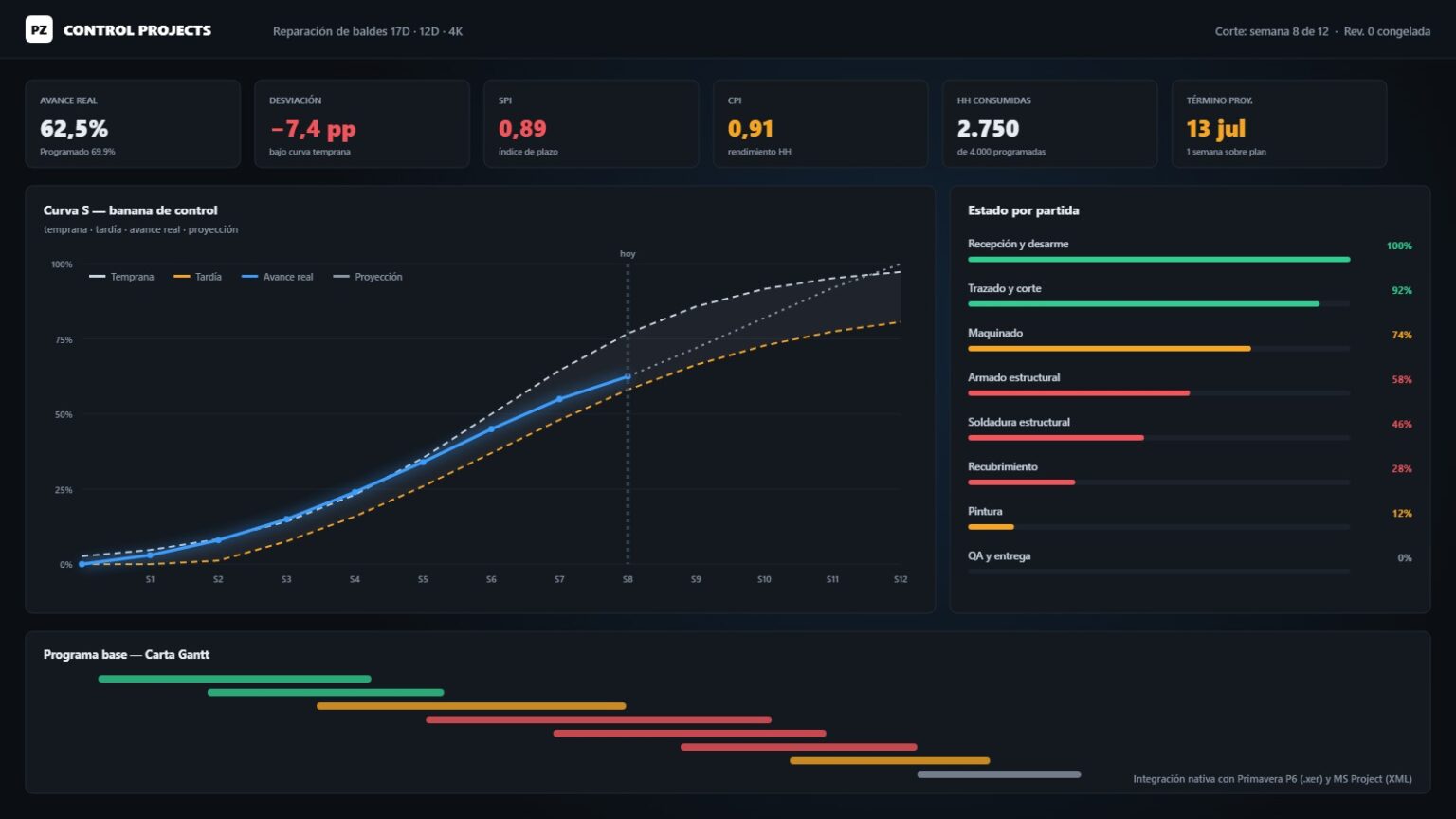Click the 'Curva S — banana de control' heading

coord(131,210)
